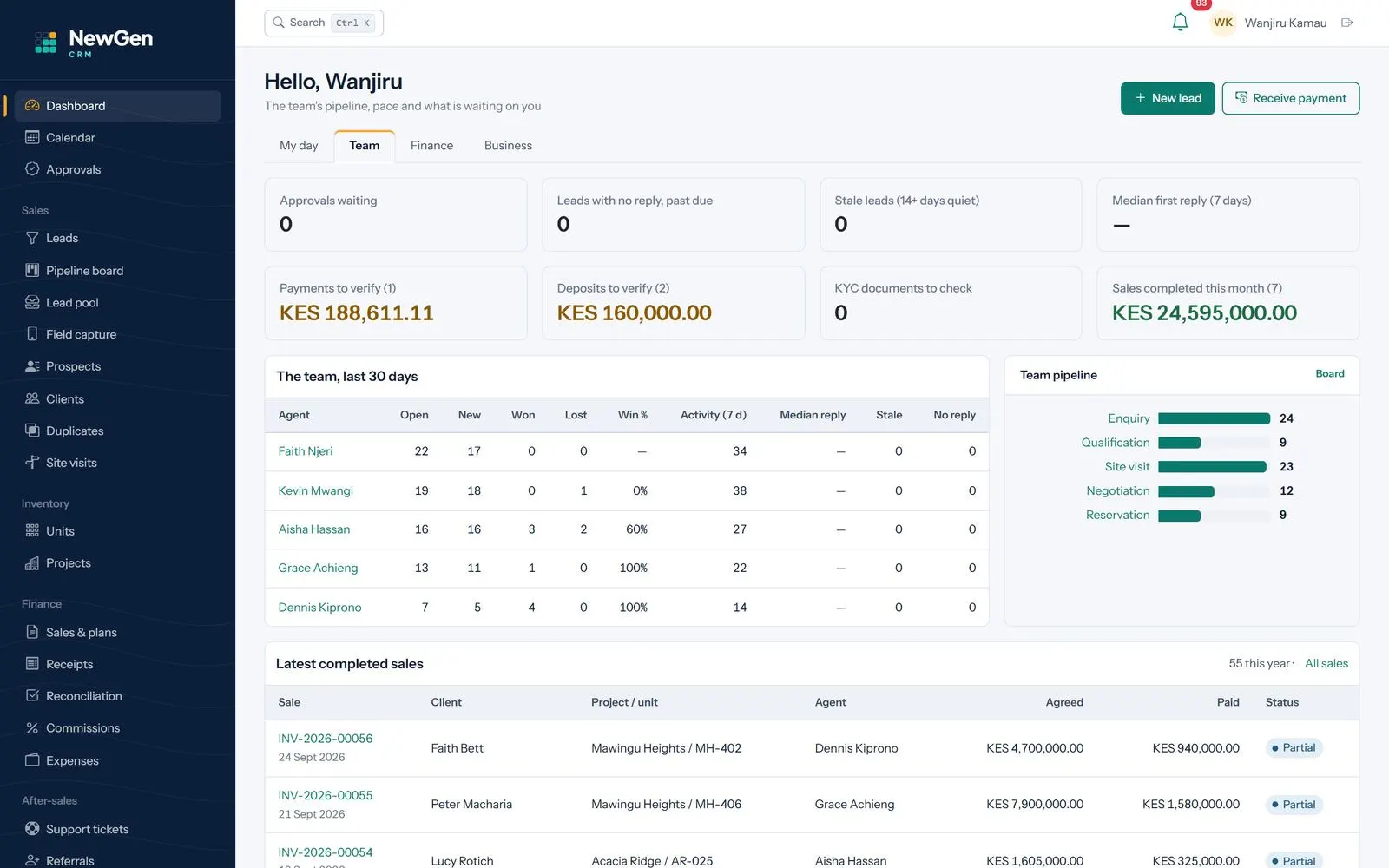Open the Reconciliation icon
Screen dimensions: 1389x868
[x=32, y=696]
